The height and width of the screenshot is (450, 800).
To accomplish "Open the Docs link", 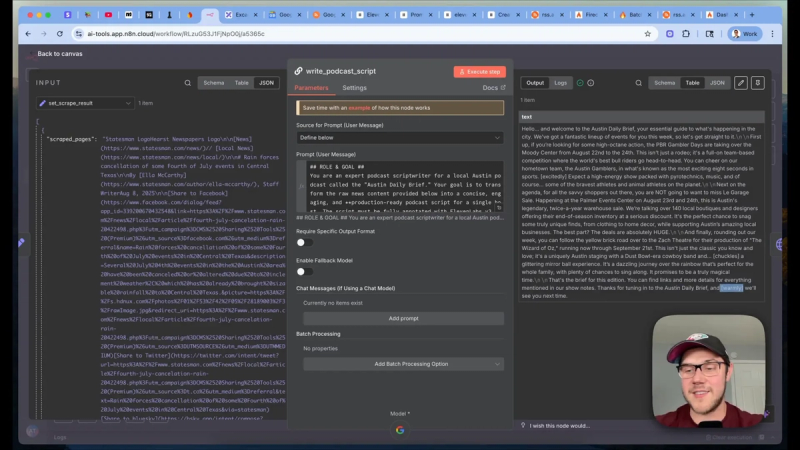I will pyautogui.click(x=493, y=88).
